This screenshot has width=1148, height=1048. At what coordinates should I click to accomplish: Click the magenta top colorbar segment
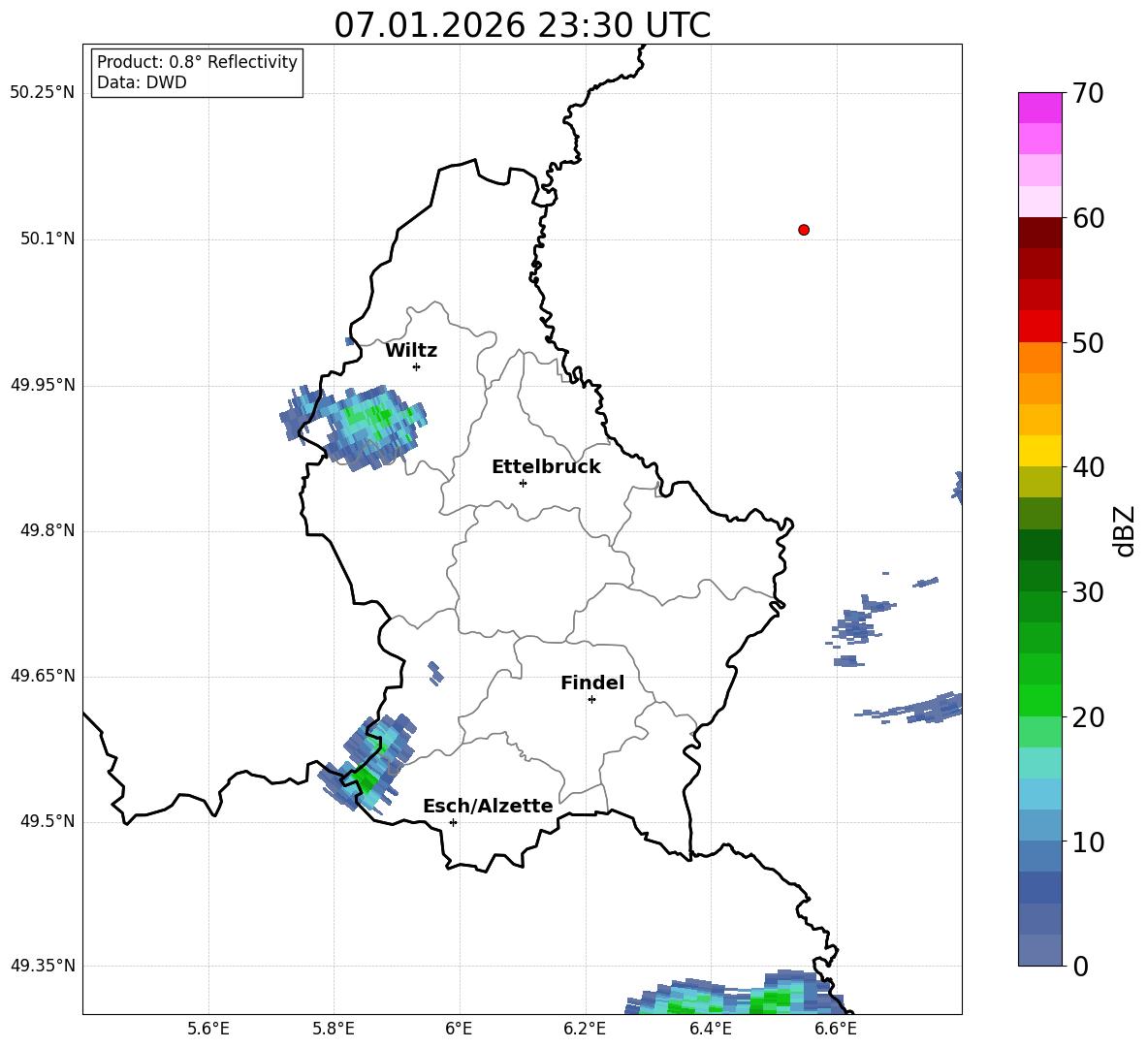pos(1039,109)
